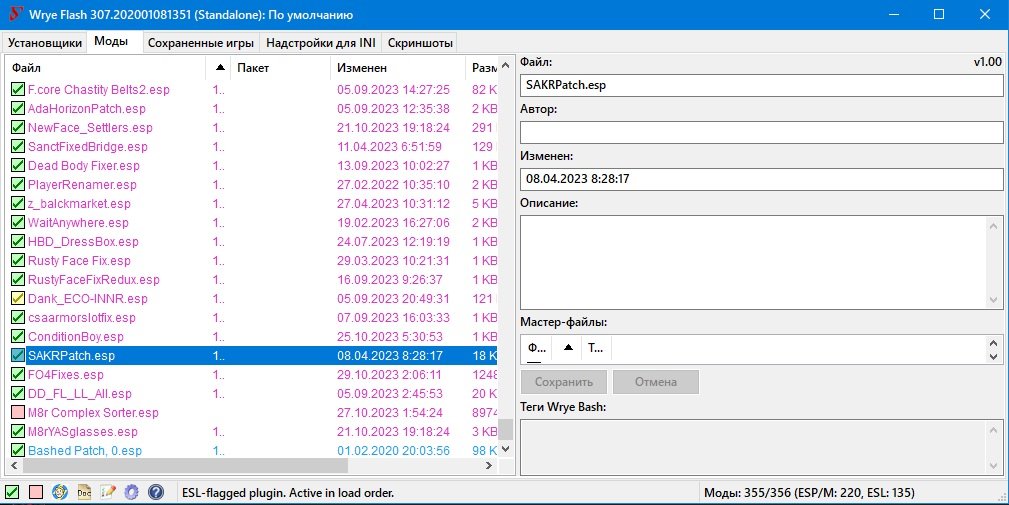Click the pink square icon in status bar
The width and height of the screenshot is (1009, 505).
pyautogui.click(x=36, y=492)
